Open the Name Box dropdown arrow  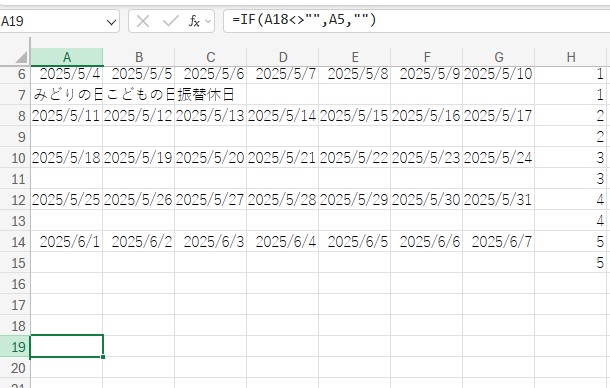coord(111,22)
